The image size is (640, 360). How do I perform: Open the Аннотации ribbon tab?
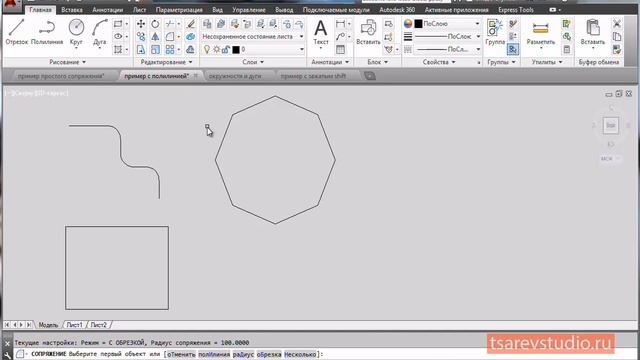[107, 9]
